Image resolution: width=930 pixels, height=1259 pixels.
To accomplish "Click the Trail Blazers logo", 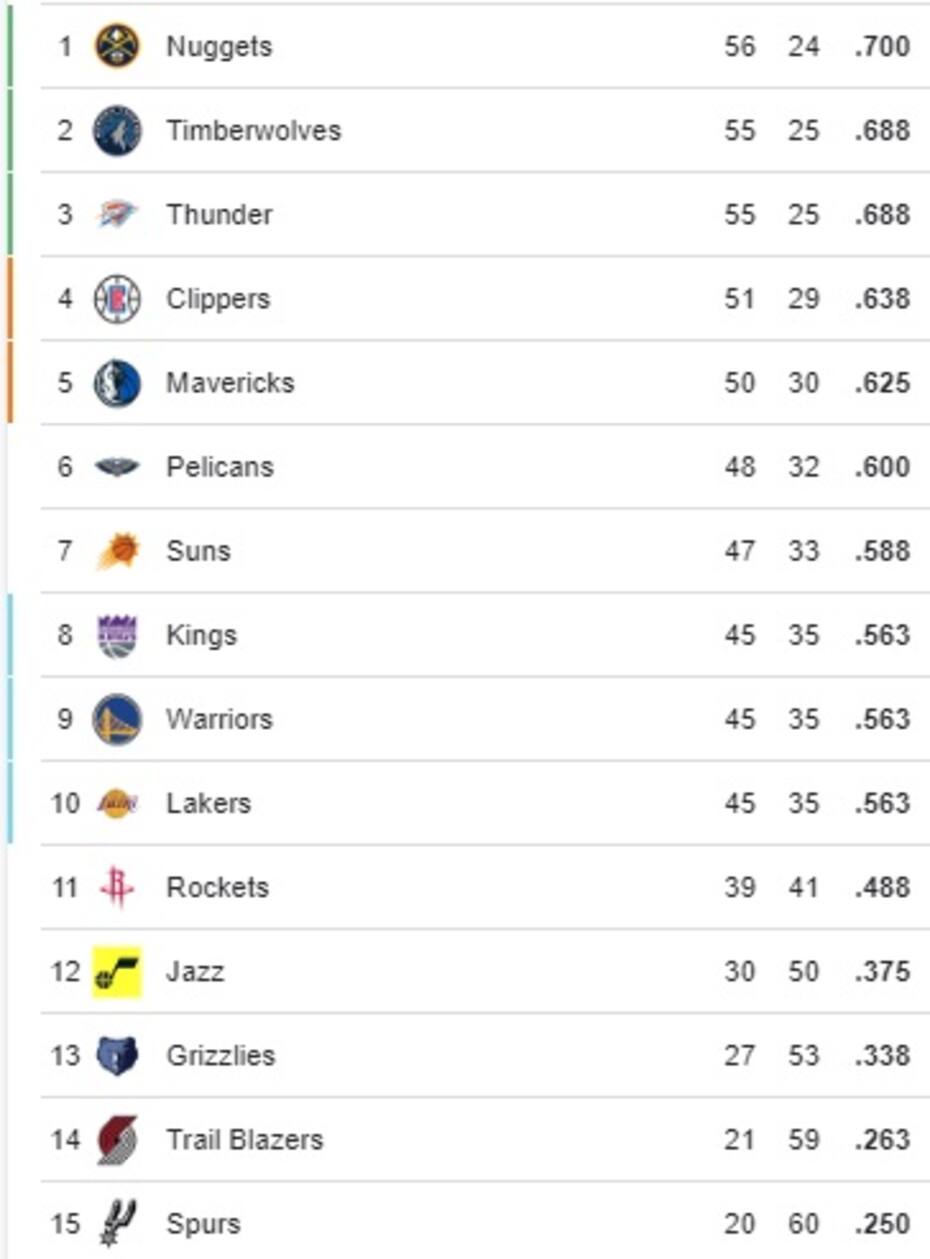I will click(x=117, y=1140).
